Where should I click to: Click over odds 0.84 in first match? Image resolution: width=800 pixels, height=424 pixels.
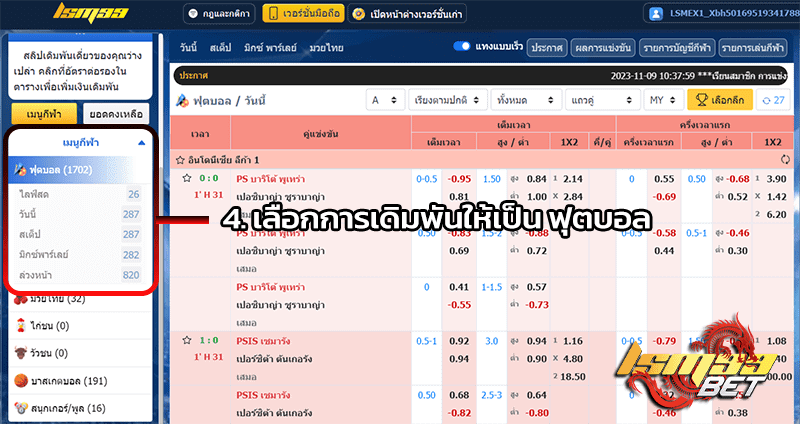[536, 179]
